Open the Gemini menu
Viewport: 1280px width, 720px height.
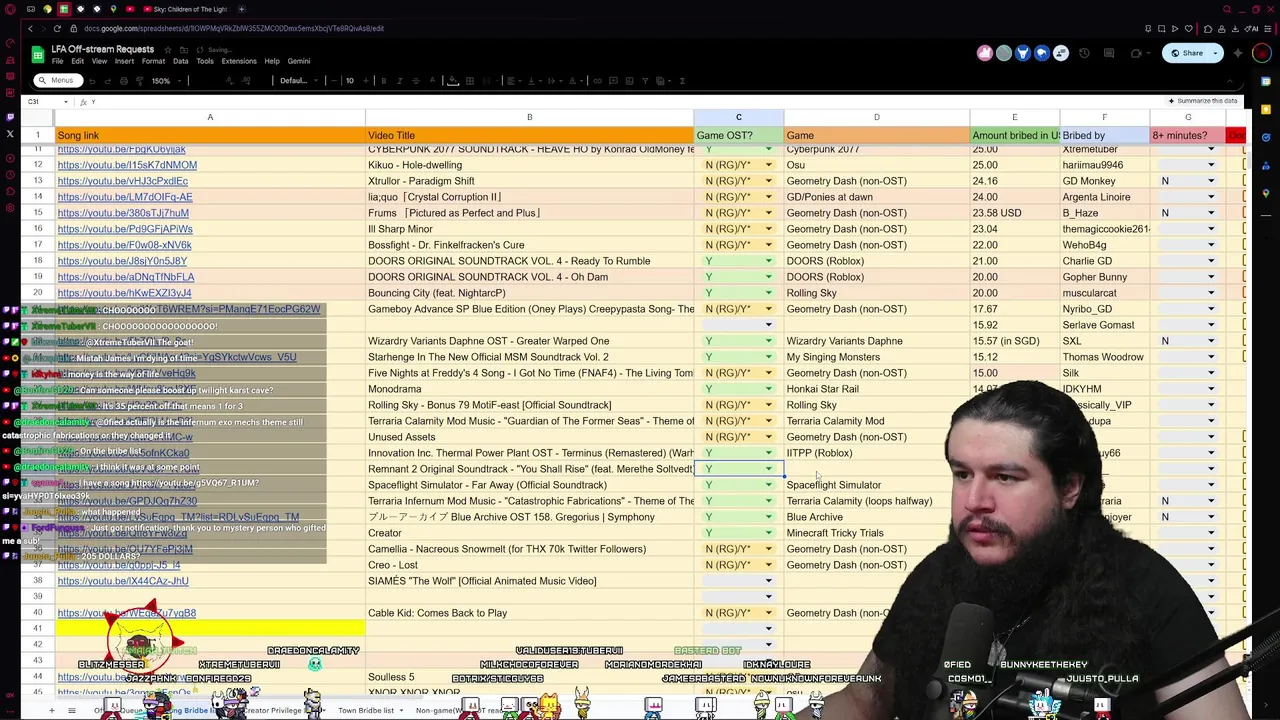click(x=299, y=61)
